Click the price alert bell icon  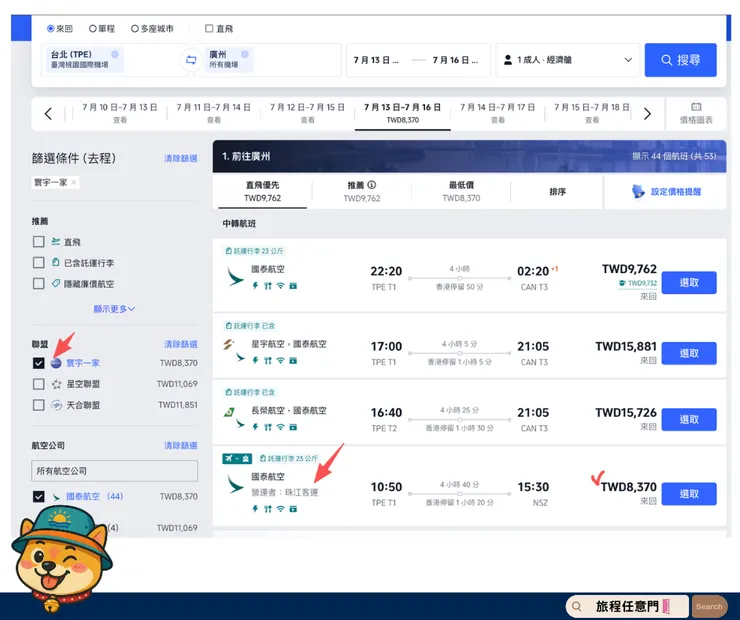[x=638, y=192]
